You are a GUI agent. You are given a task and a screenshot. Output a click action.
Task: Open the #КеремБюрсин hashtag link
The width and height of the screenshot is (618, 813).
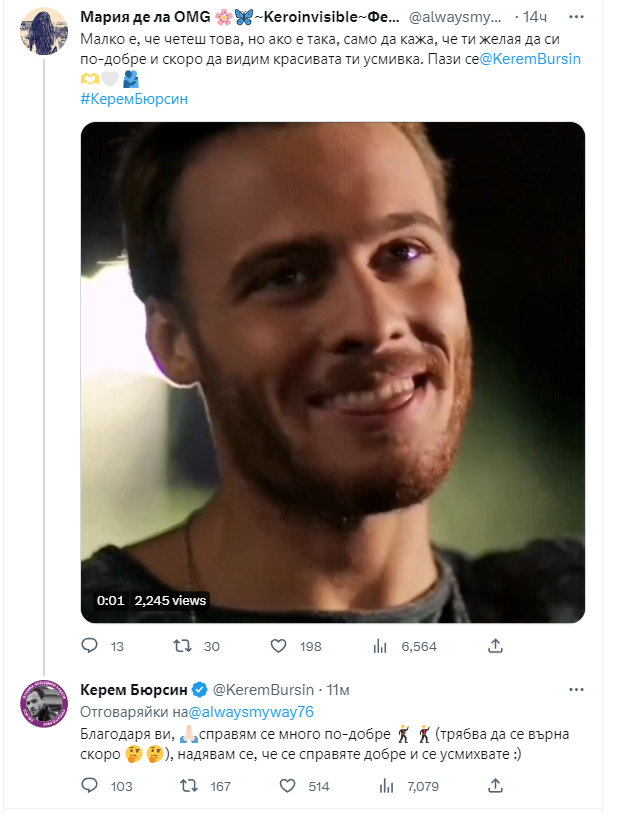click(133, 98)
